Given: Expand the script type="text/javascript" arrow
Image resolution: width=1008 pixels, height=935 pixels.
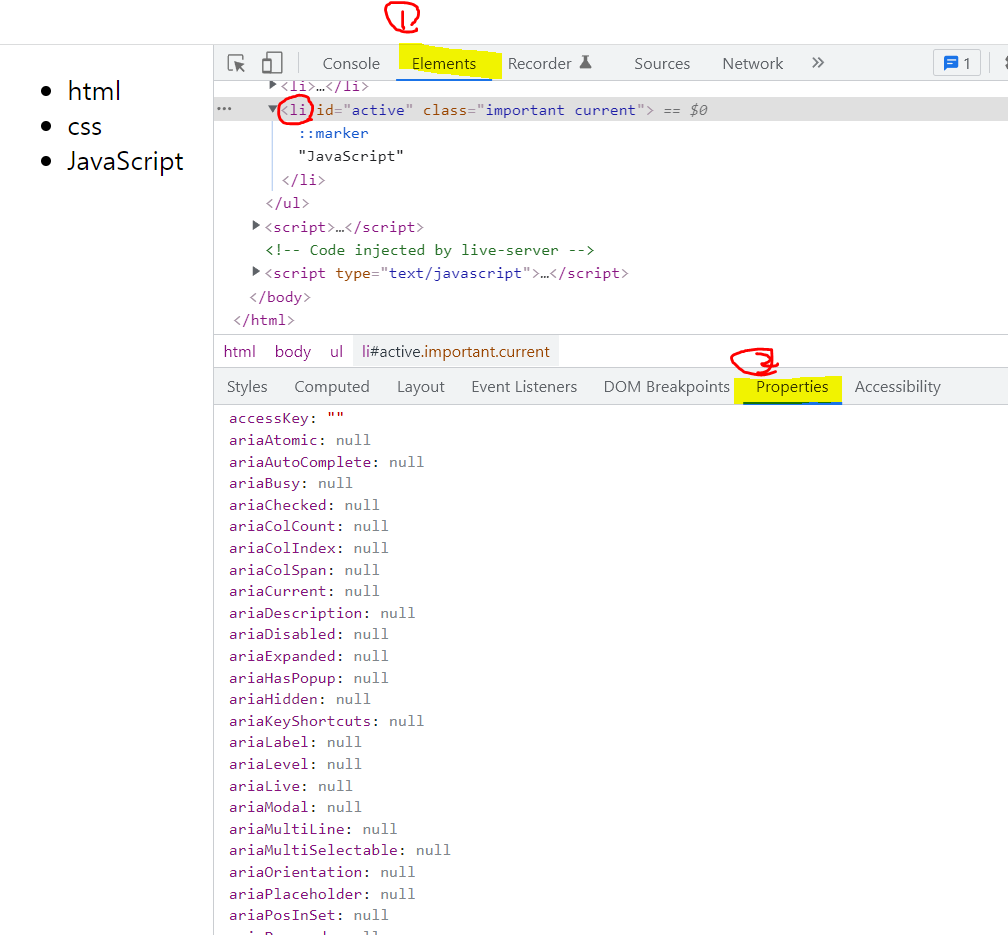Looking at the screenshot, I should pyautogui.click(x=256, y=272).
